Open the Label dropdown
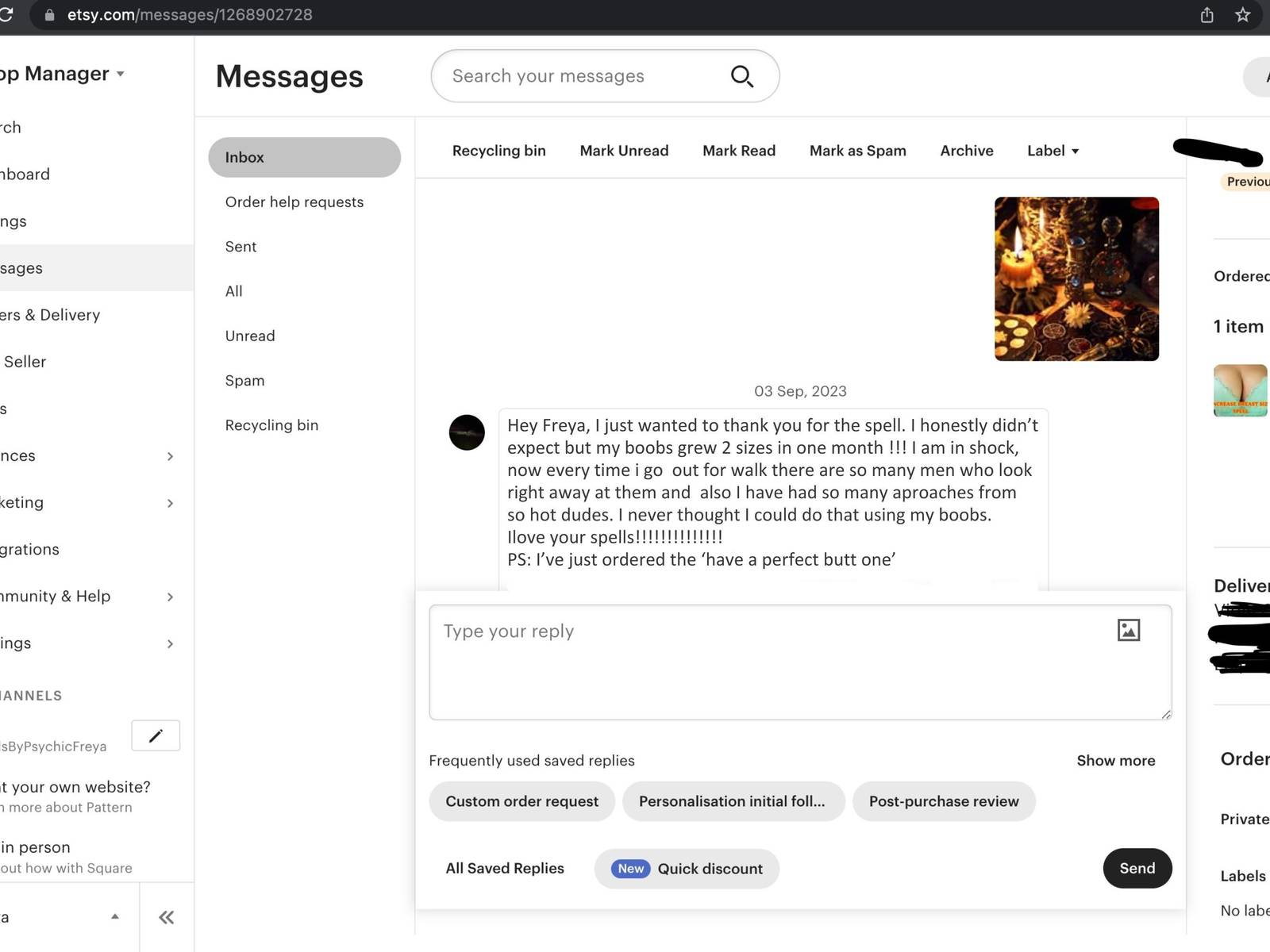The width and height of the screenshot is (1270, 952). [x=1053, y=151]
